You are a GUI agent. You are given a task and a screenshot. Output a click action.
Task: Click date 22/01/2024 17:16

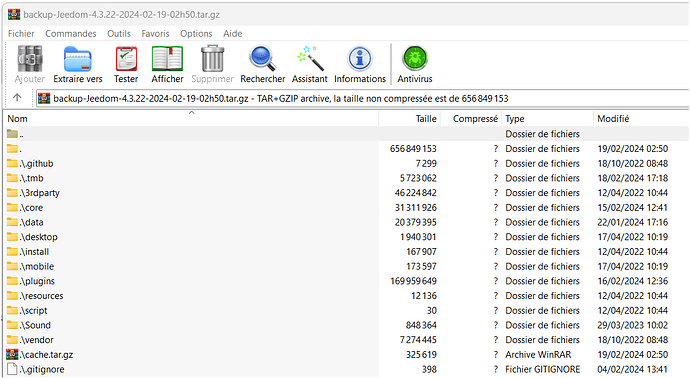pos(632,222)
